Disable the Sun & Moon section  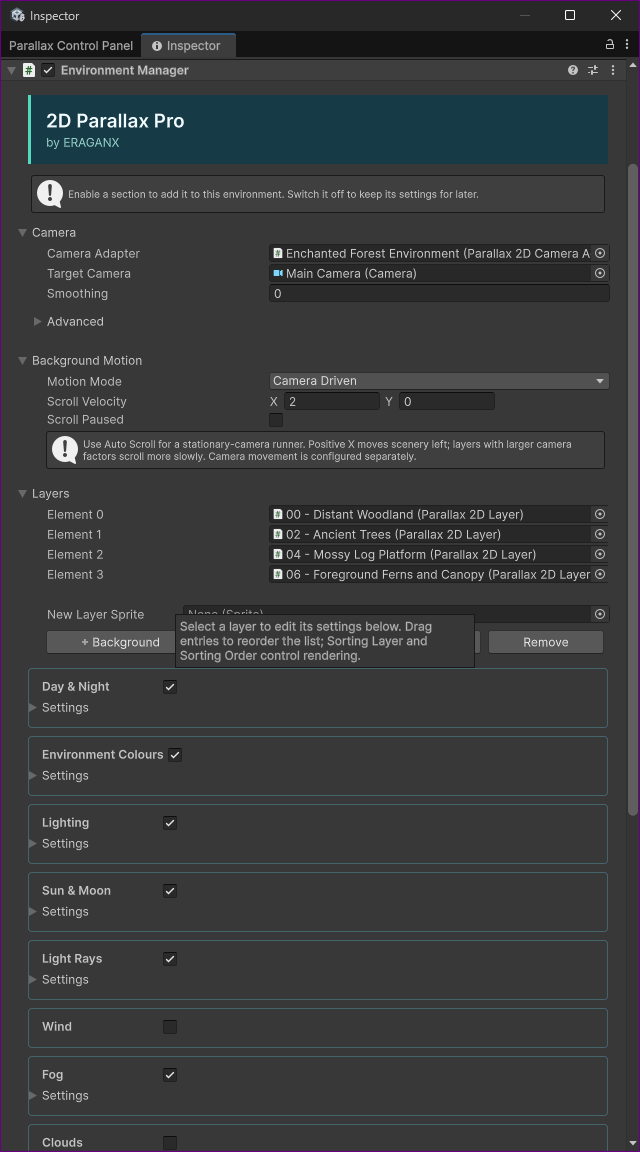170,890
